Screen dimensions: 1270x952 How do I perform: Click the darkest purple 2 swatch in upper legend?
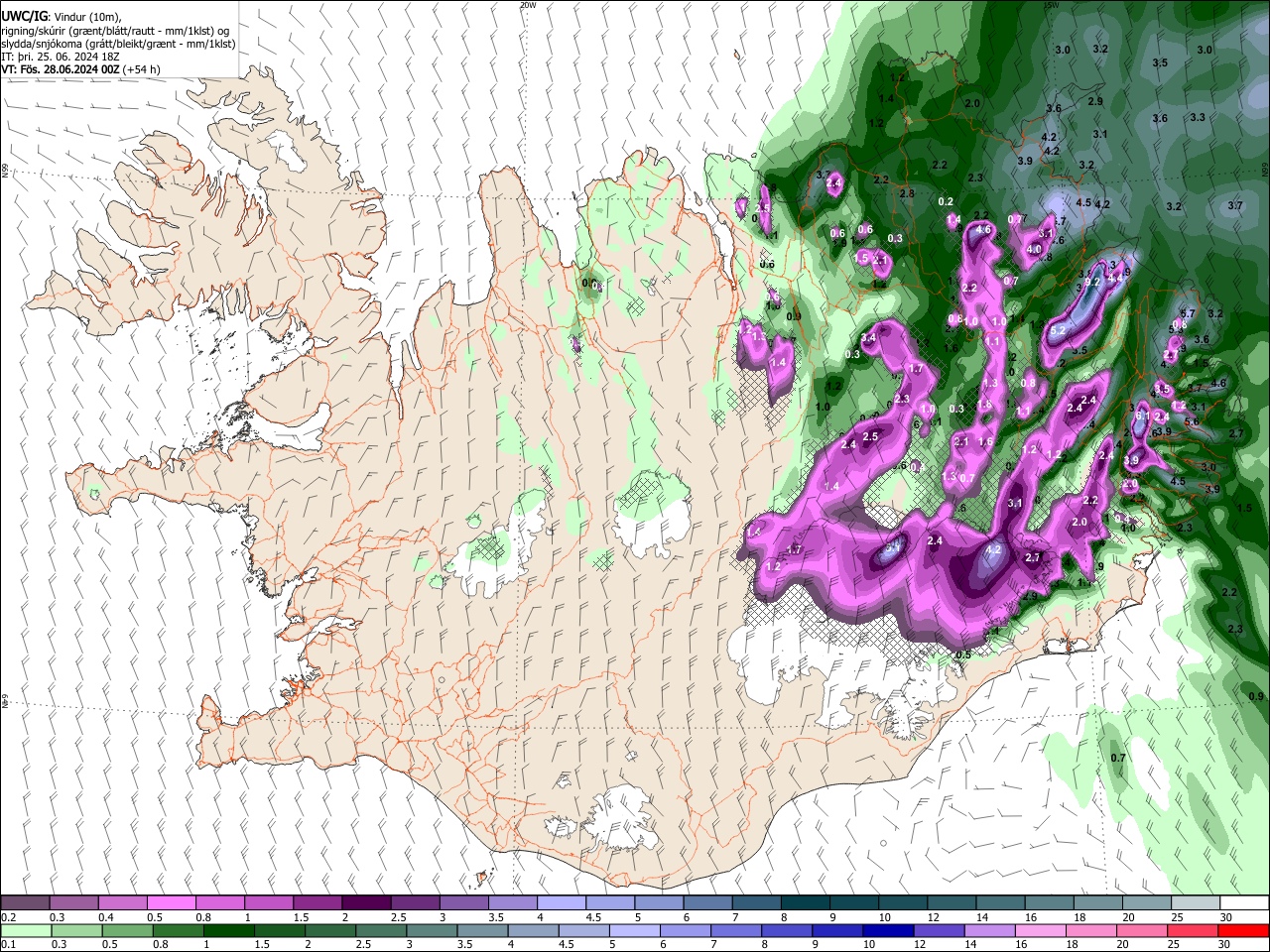[x=366, y=903]
